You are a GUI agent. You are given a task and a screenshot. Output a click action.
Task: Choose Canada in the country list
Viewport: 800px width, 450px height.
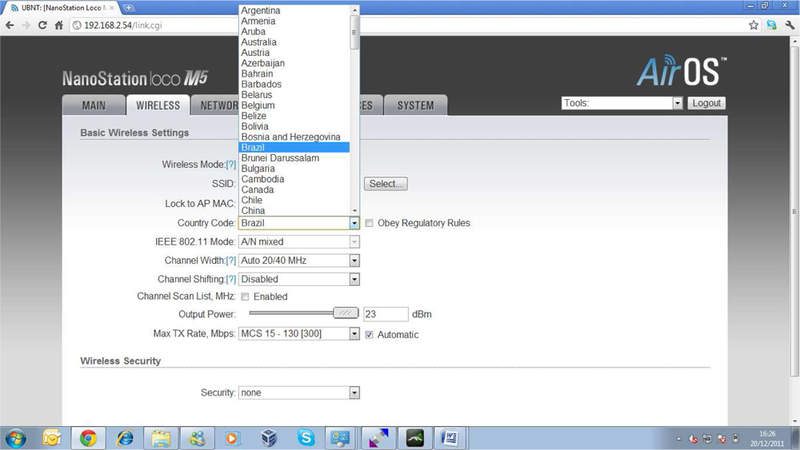click(x=294, y=189)
